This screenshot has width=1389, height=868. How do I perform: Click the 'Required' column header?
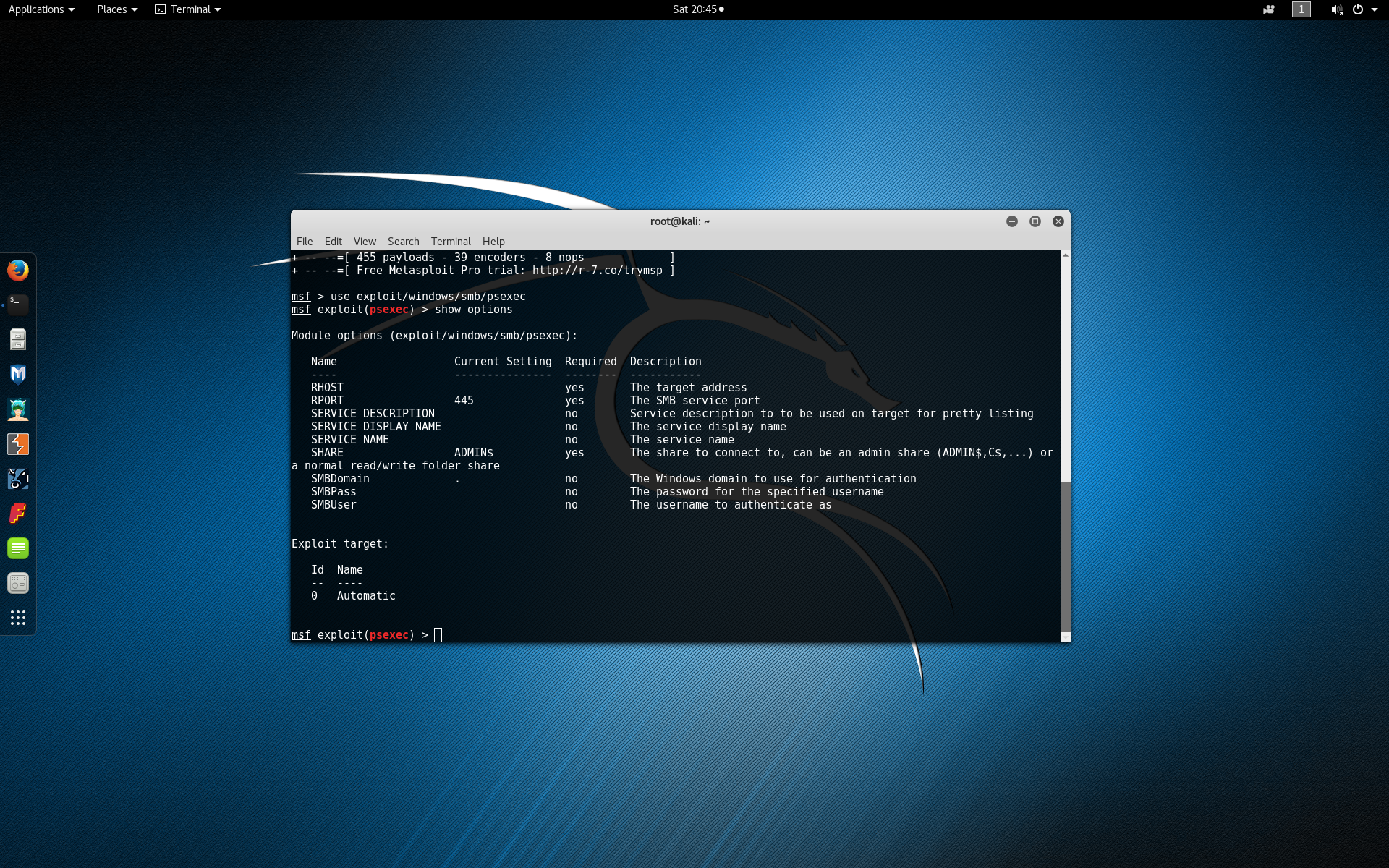click(x=591, y=362)
